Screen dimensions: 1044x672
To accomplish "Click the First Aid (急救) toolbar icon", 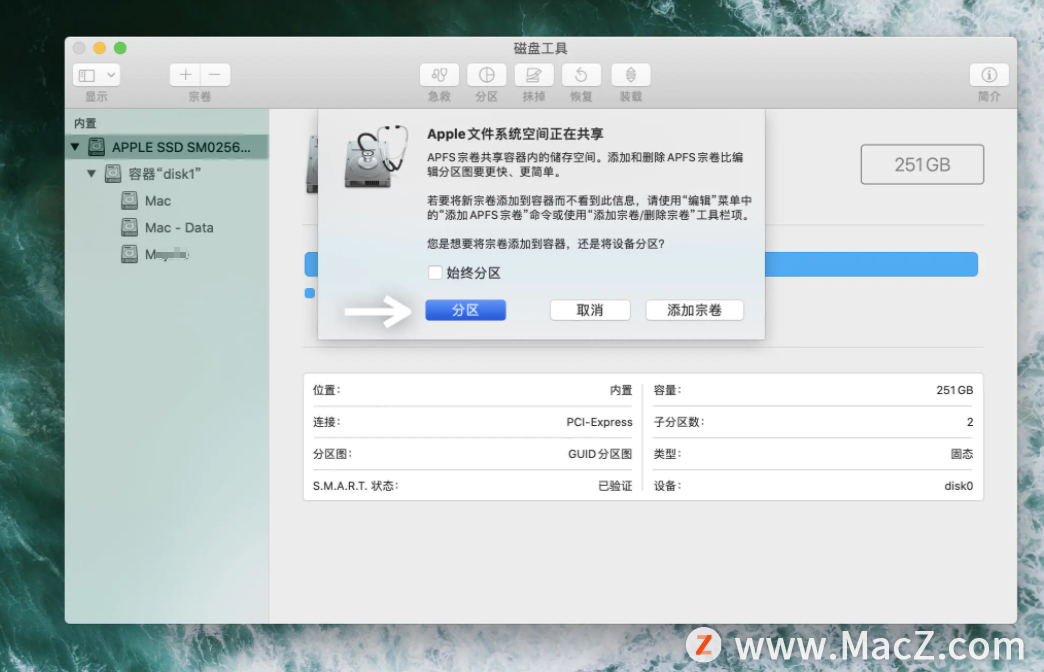I will tap(439, 75).
